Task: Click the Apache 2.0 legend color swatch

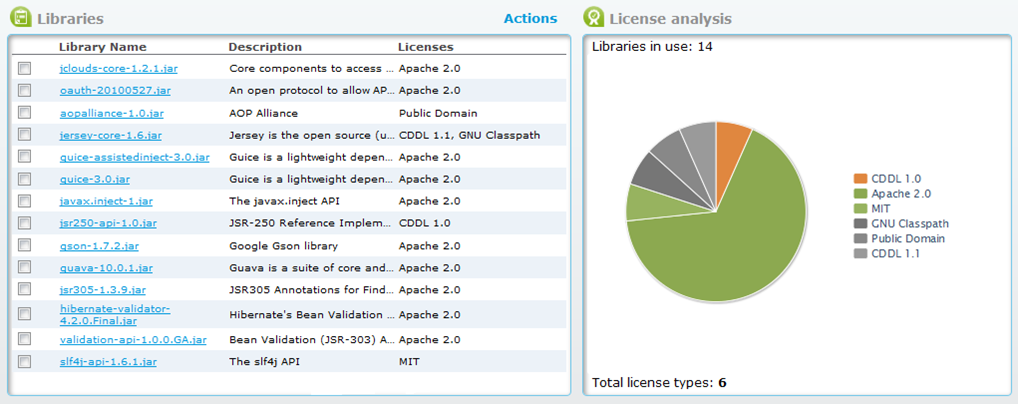Action: pyautogui.click(x=859, y=194)
